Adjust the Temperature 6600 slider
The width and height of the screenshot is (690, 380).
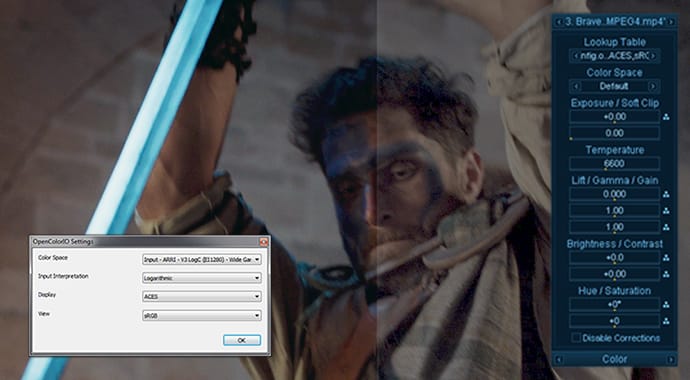pyautogui.click(x=614, y=164)
